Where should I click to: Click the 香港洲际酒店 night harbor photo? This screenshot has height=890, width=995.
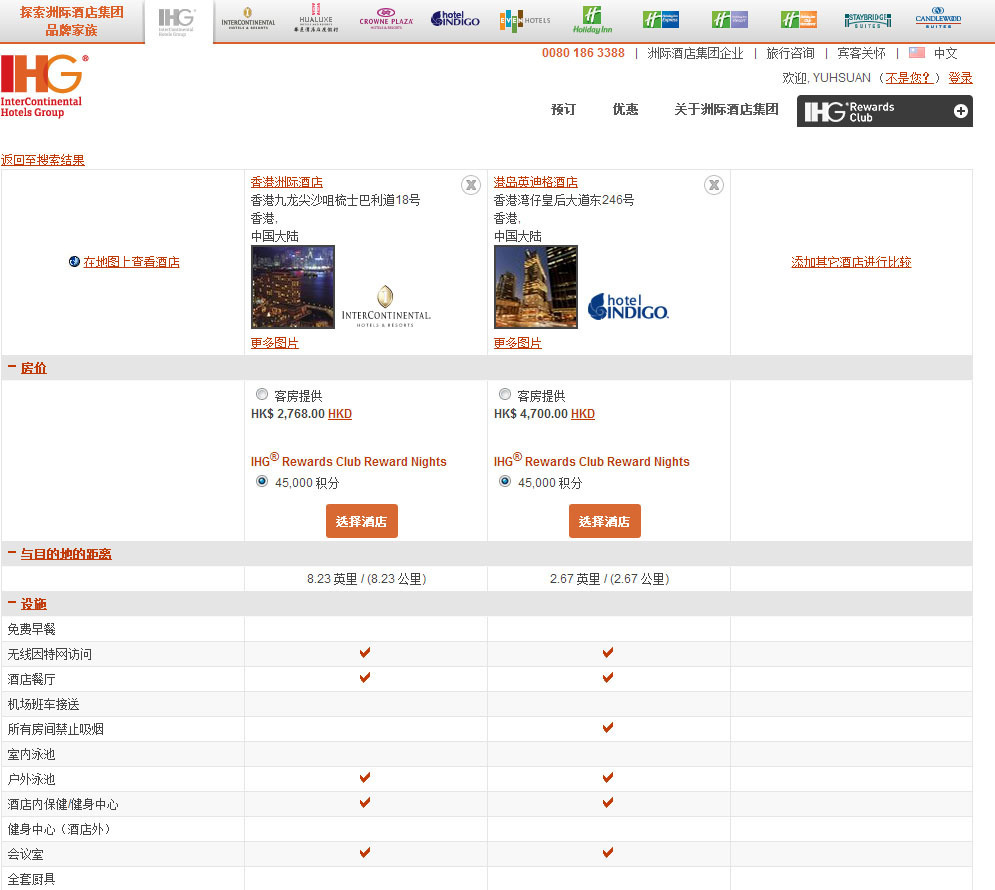coord(293,287)
